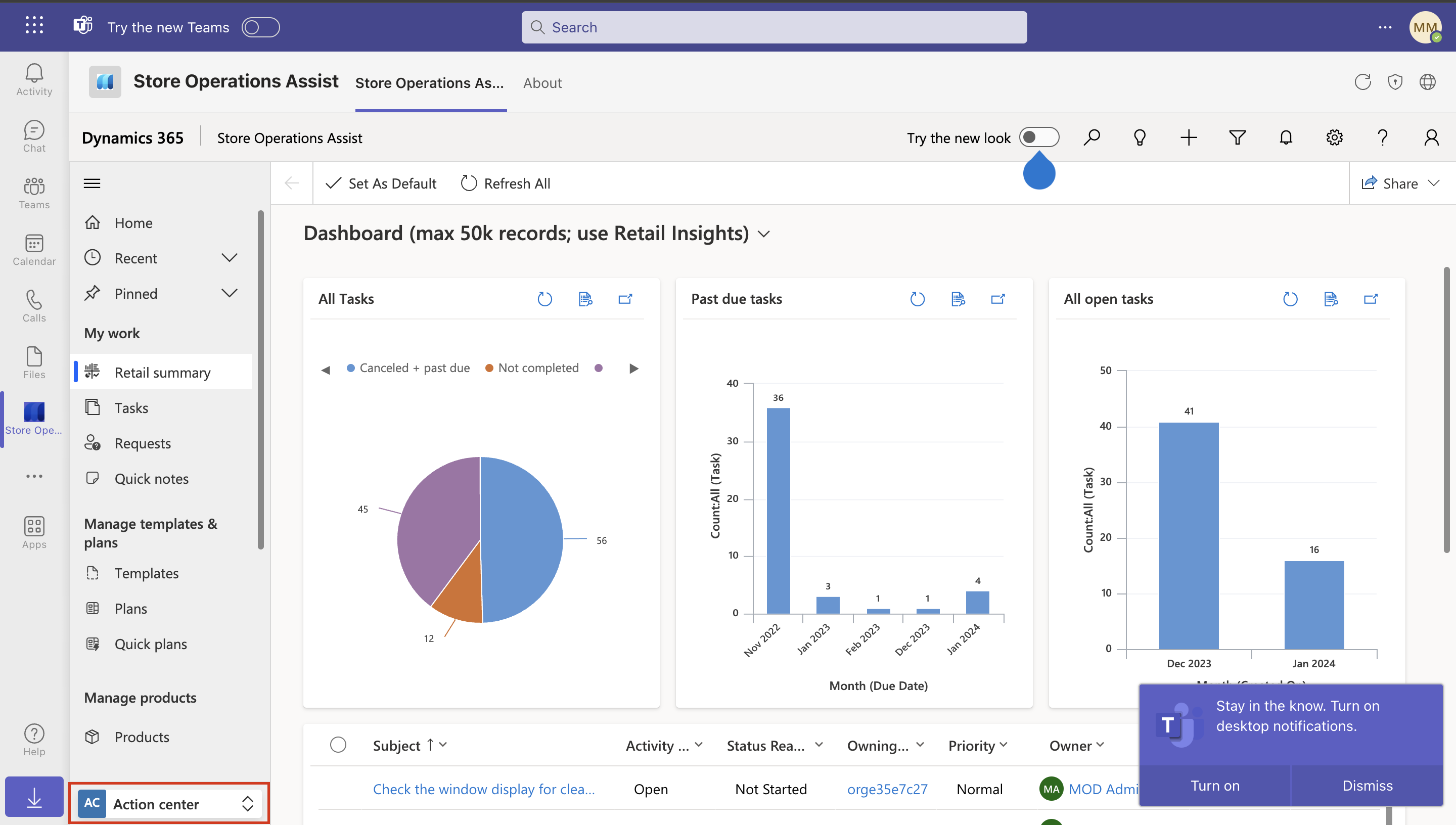The height and width of the screenshot is (825, 1456).
Task: Open the user account icon in Dynamics header
Action: click(x=1431, y=137)
